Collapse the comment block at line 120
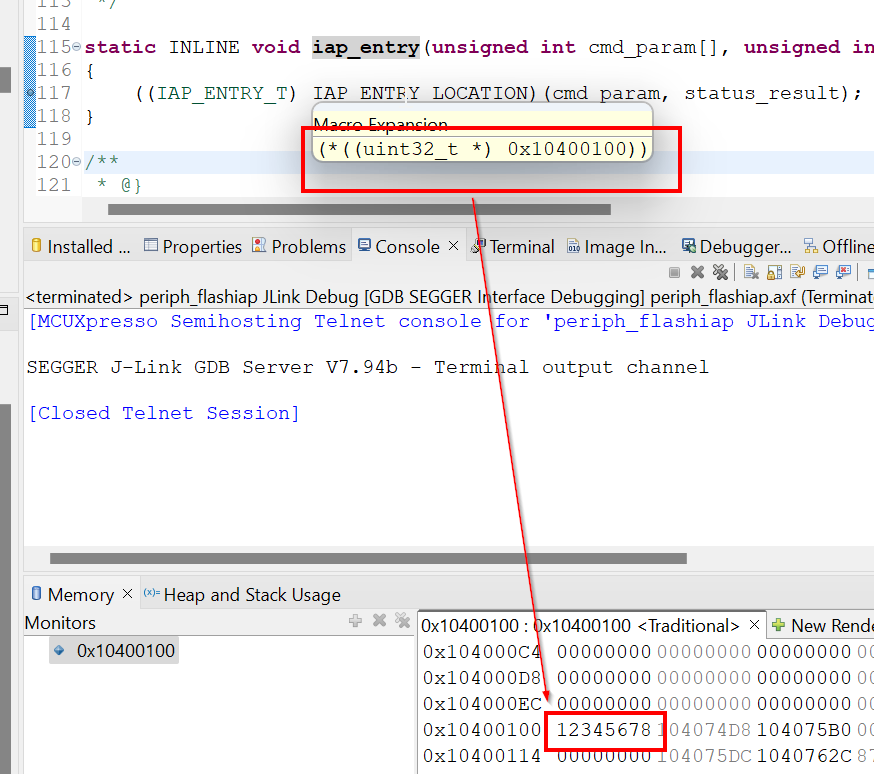The image size is (874, 774). click(x=76, y=162)
